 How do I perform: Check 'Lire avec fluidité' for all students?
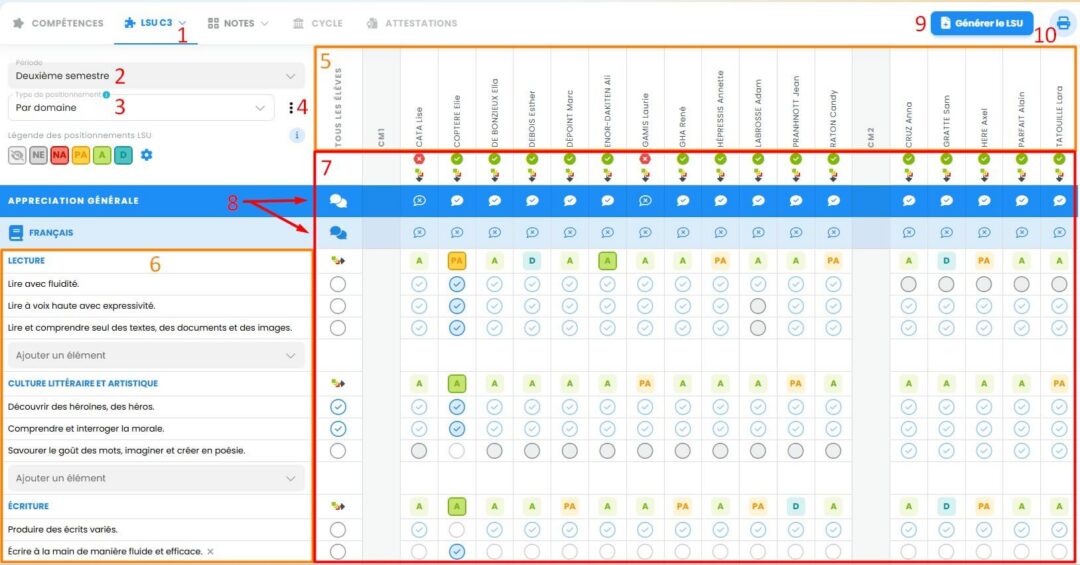pyautogui.click(x=338, y=284)
